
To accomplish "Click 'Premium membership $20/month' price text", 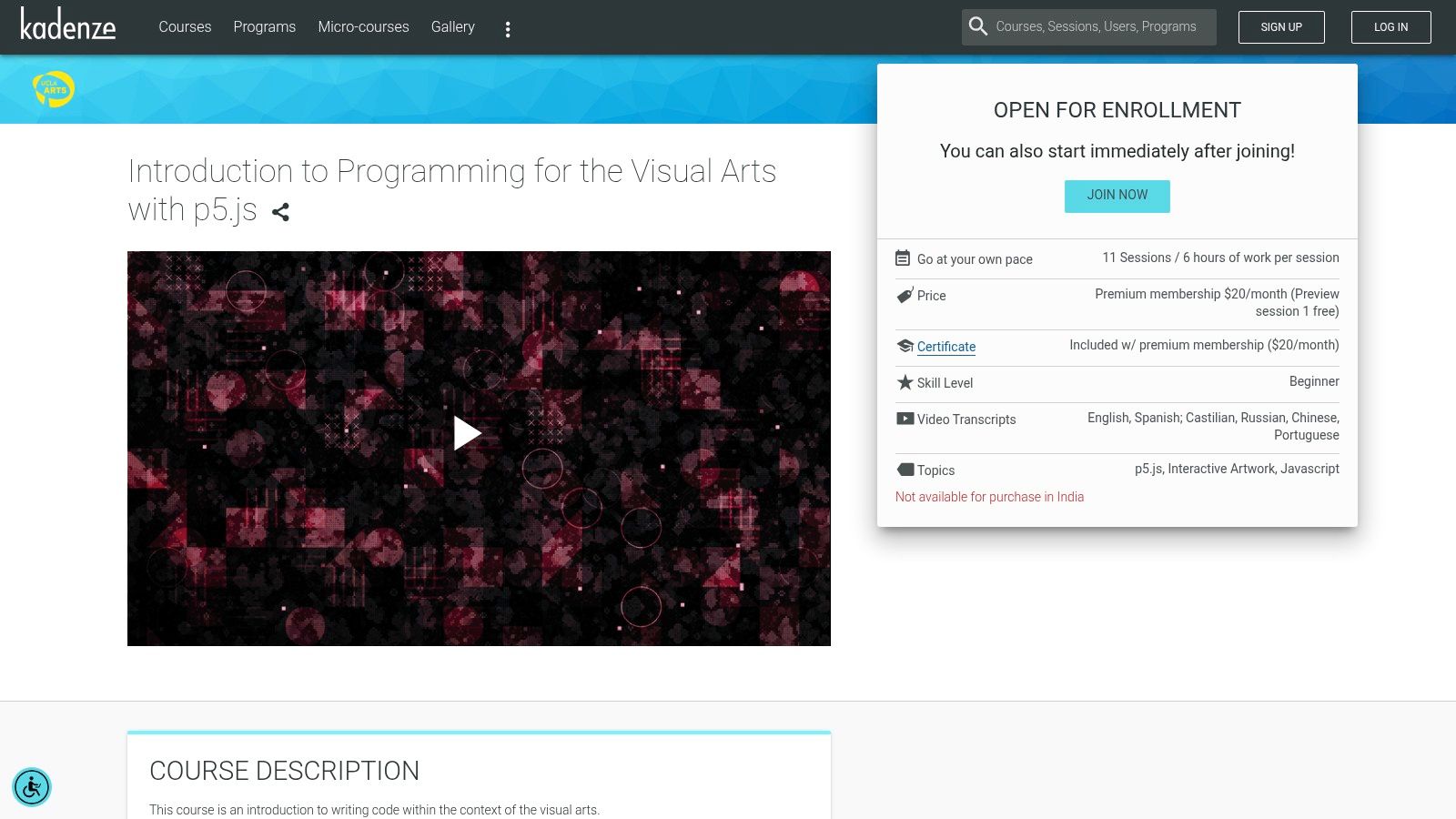I will click(x=1217, y=302).
